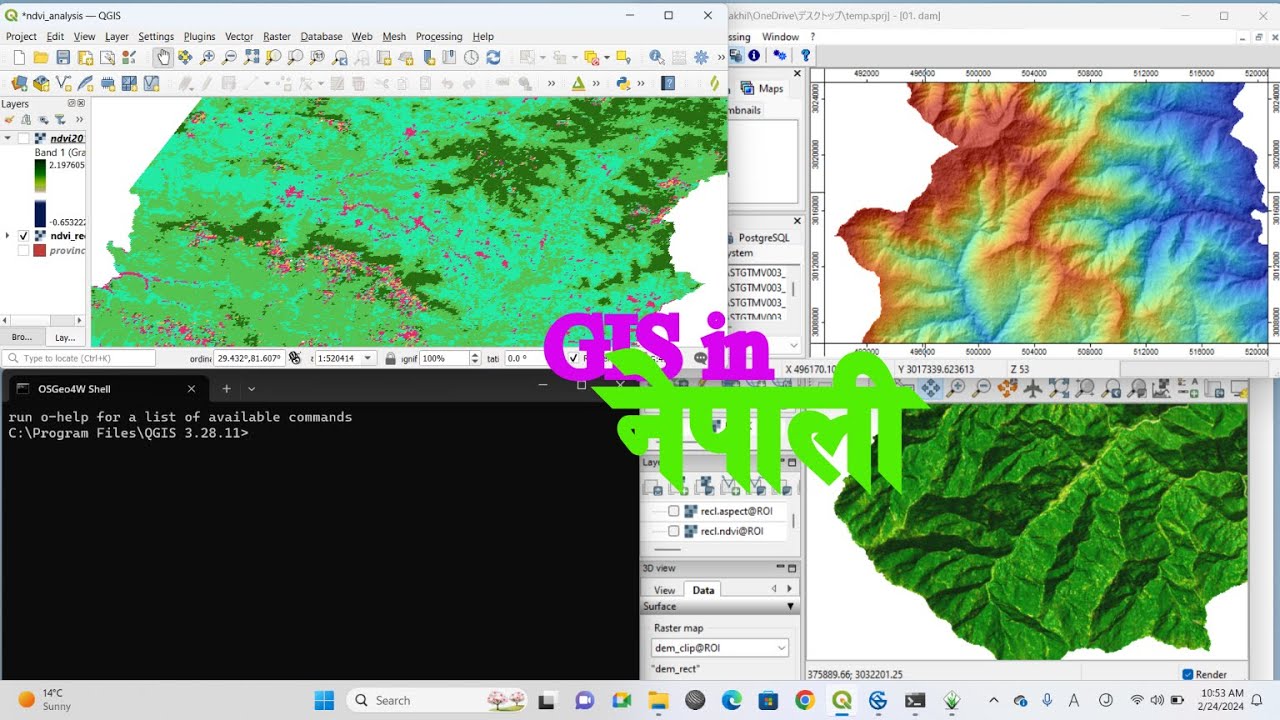Toggle ndvi20 layer visibility checkbox
Screen dimensions: 1280x720
(23, 139)
